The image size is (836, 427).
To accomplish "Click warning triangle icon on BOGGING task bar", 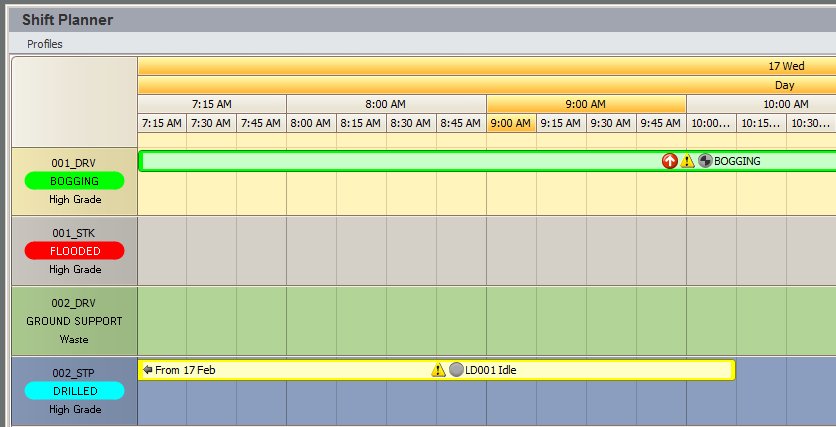I will pos(687,161).
